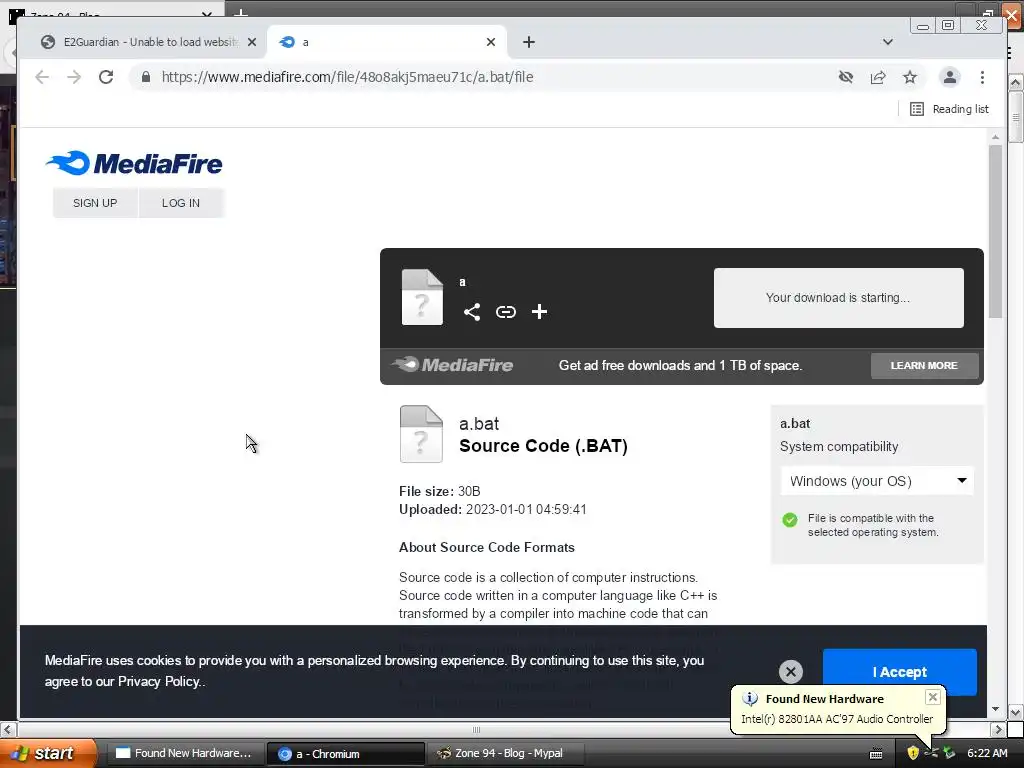Click 'Your download is starting...' button
Viewport: 1024px width, 768px height.
click(x=838, y=298)
